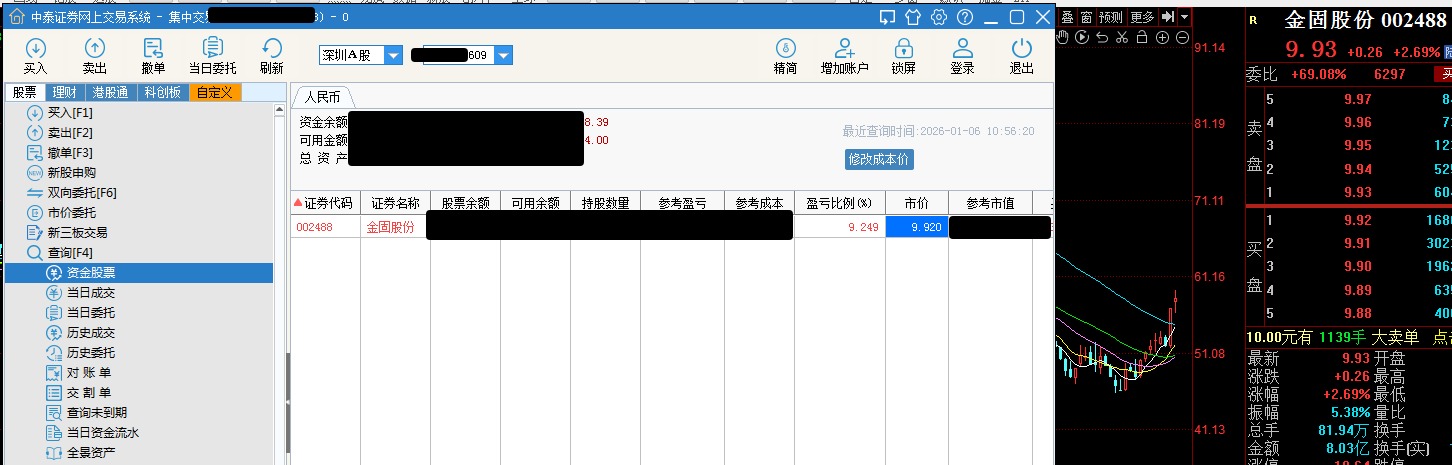Open the settings gear icon in title bar
Viewport: 1452px width, 465px height.
coord(939,17)
